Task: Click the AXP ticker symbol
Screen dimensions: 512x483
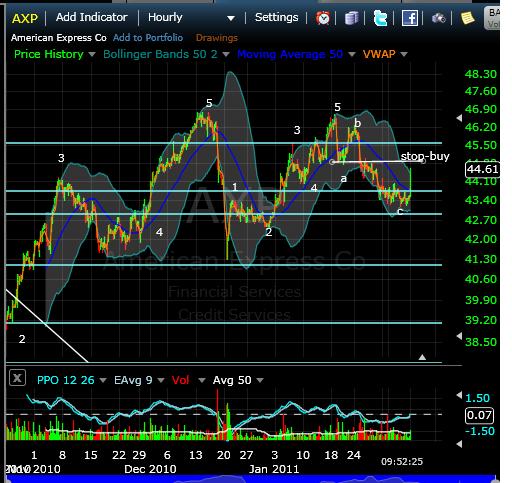Action: (x=25, y=18)
